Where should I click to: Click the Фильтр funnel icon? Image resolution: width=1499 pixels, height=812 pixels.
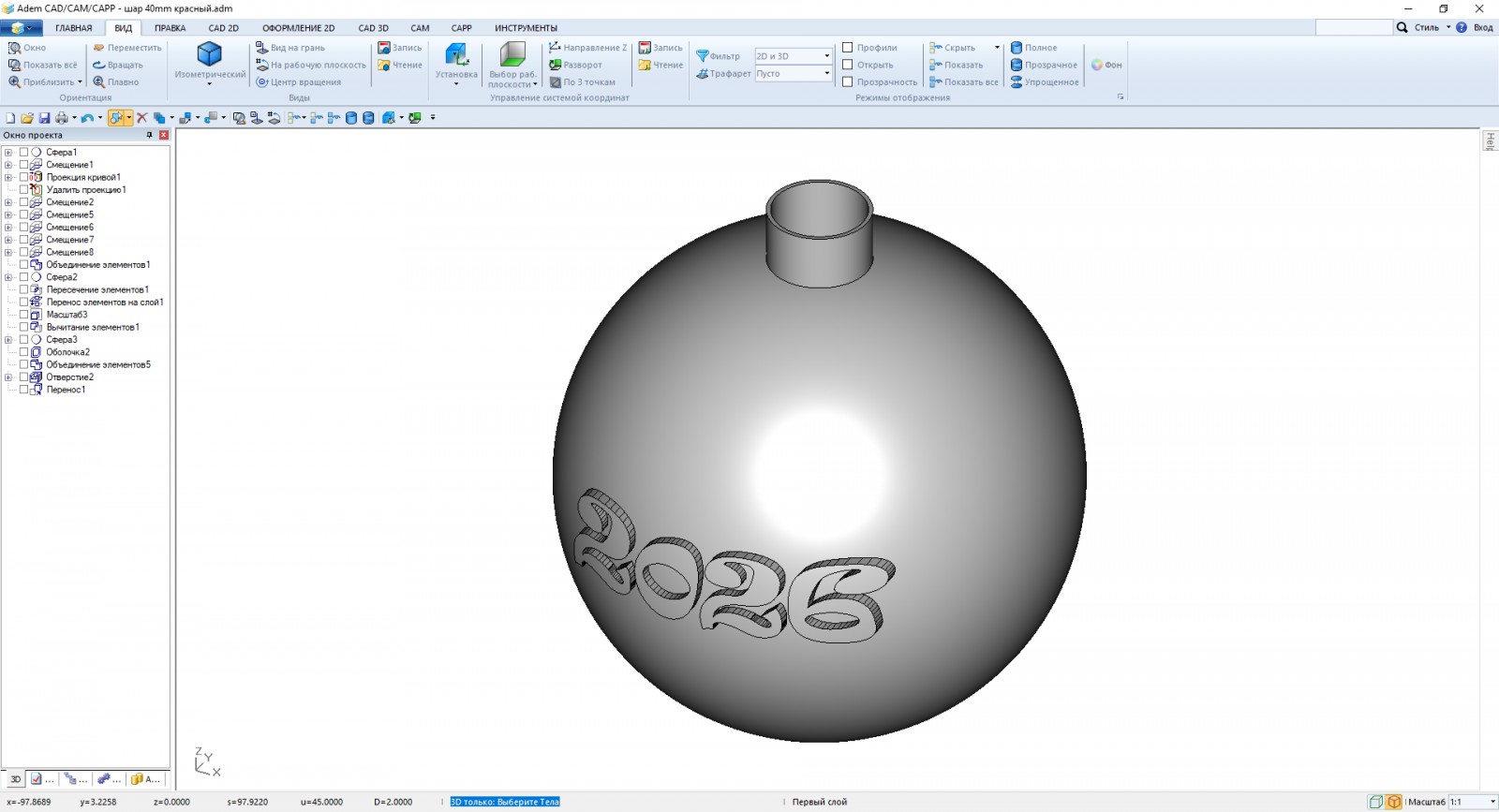[703, 56]
